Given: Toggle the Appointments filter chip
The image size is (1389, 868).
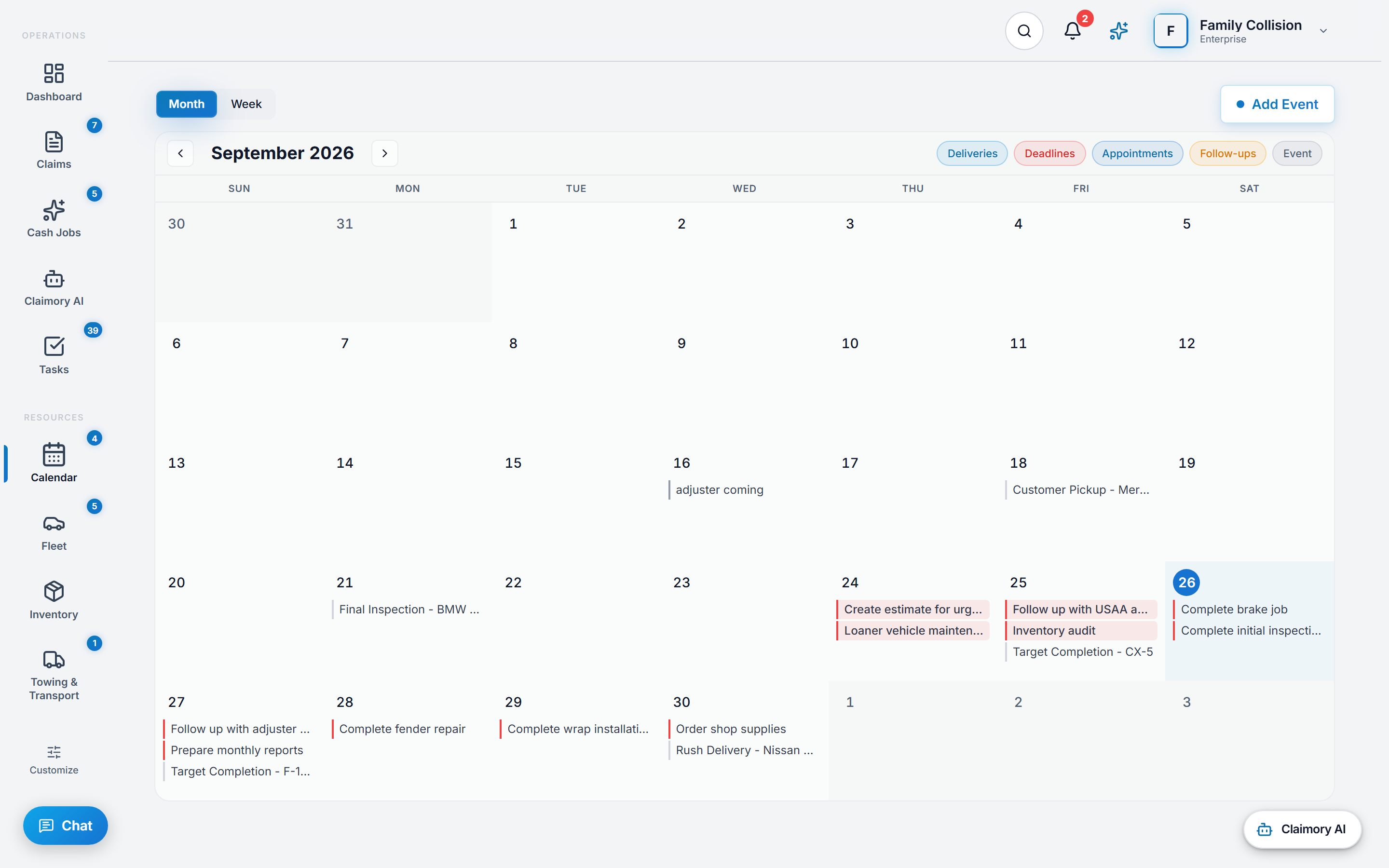Looking at the screenshot, I should pyautogui.click(x=1137, y=153).
